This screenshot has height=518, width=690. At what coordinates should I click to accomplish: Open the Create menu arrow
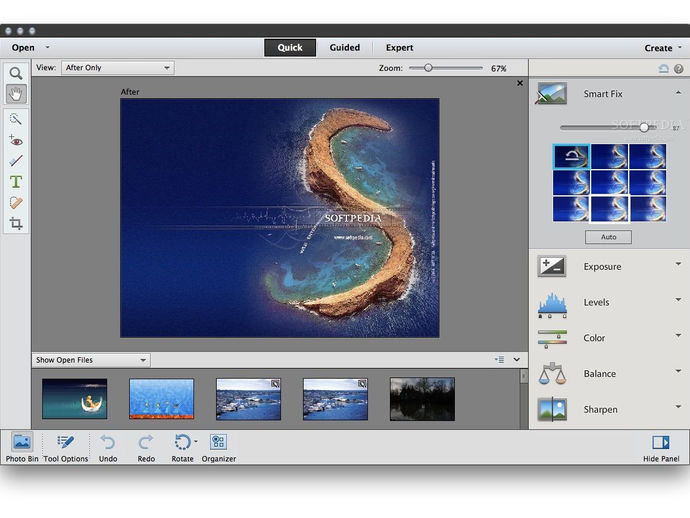(679, 47)
